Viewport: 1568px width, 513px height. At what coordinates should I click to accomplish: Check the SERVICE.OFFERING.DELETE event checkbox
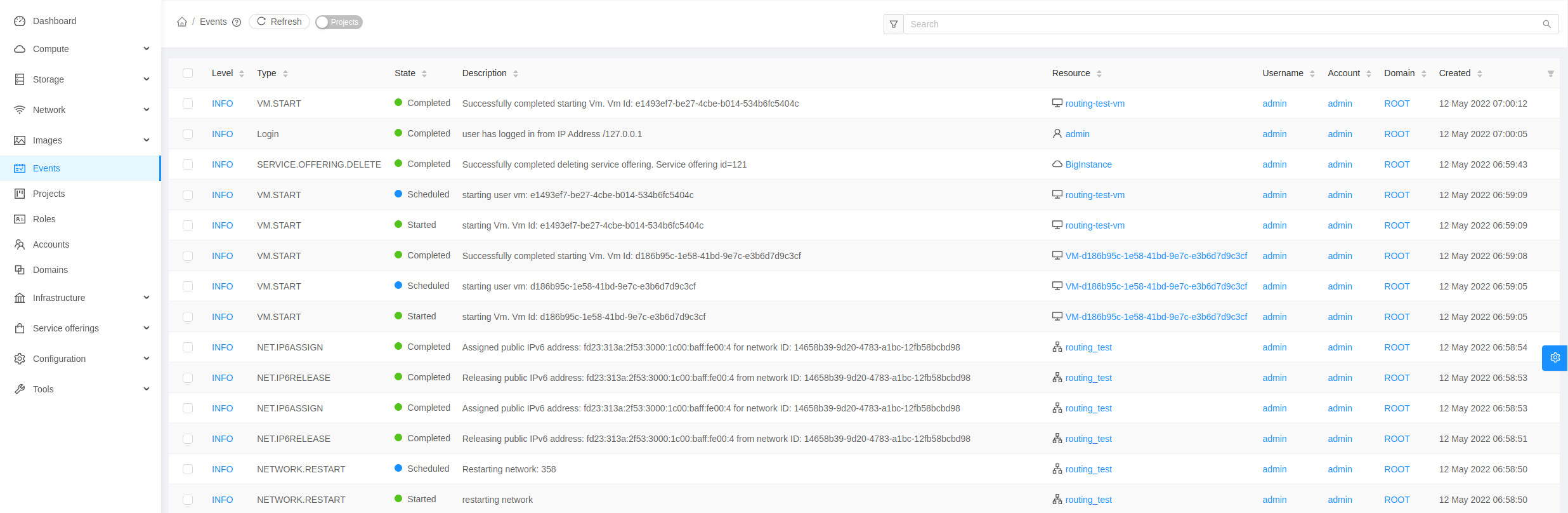[188, 164]
